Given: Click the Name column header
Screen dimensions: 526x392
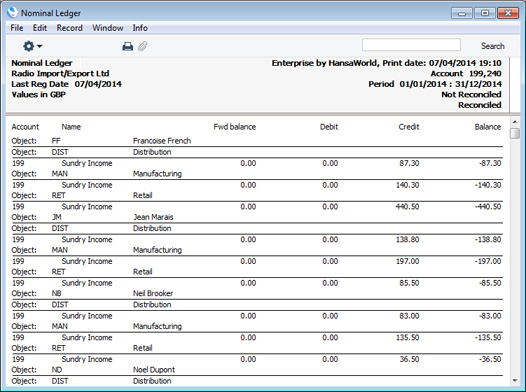Looking at the screenshot, I should [71, 127].
